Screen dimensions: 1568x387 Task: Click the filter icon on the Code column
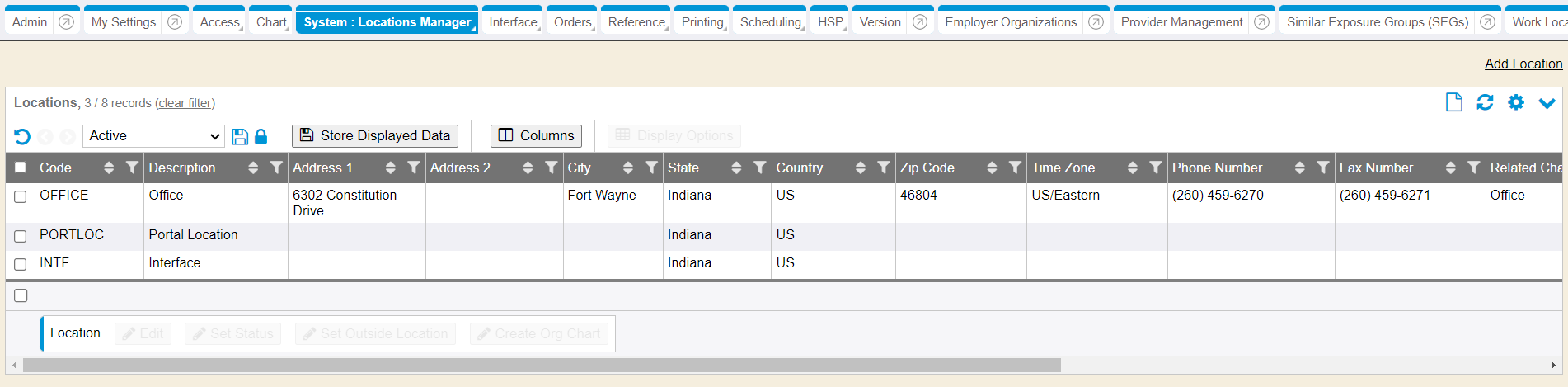132,168
